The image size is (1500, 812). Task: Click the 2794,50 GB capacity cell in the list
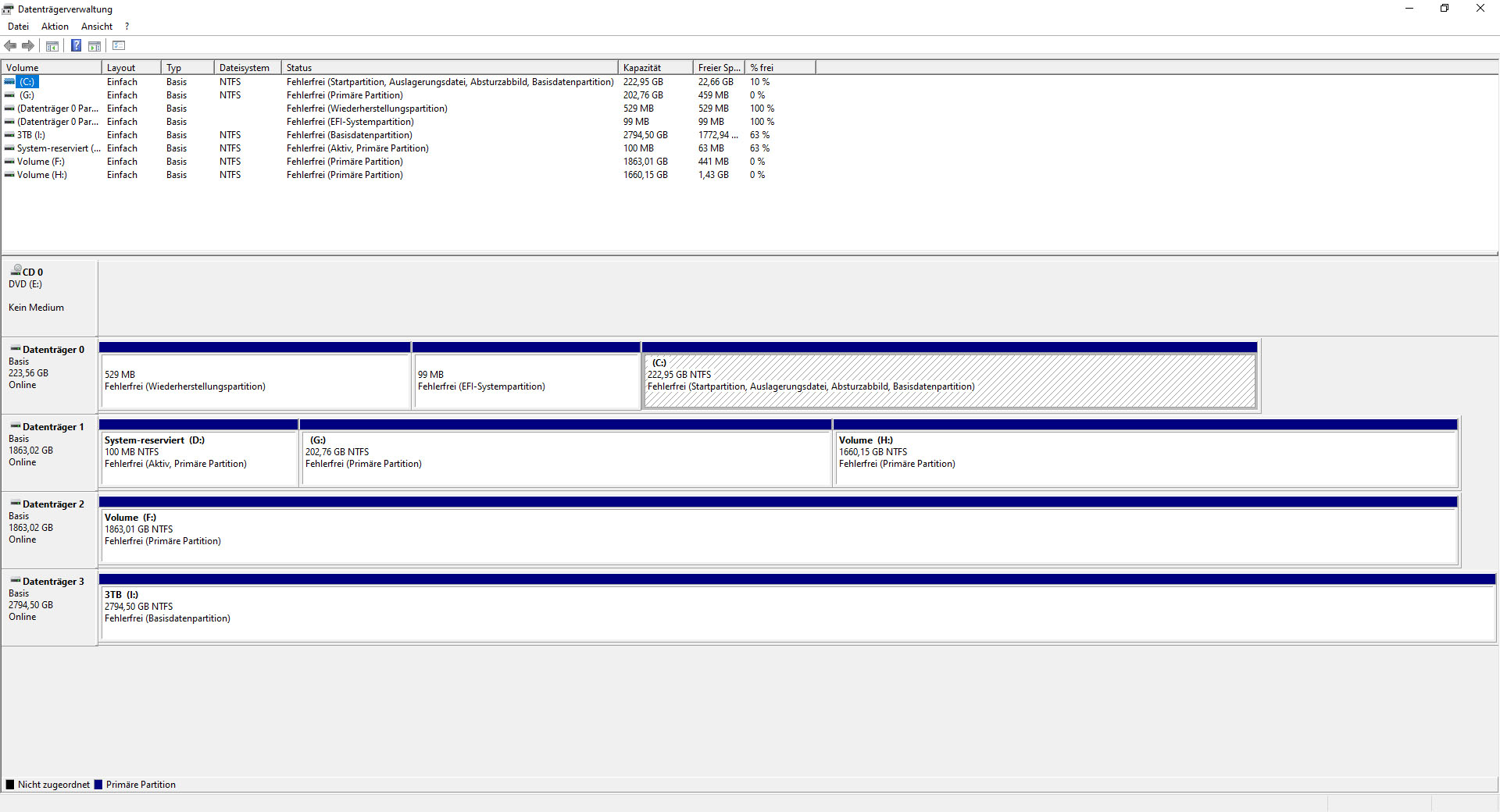[645, 135]
